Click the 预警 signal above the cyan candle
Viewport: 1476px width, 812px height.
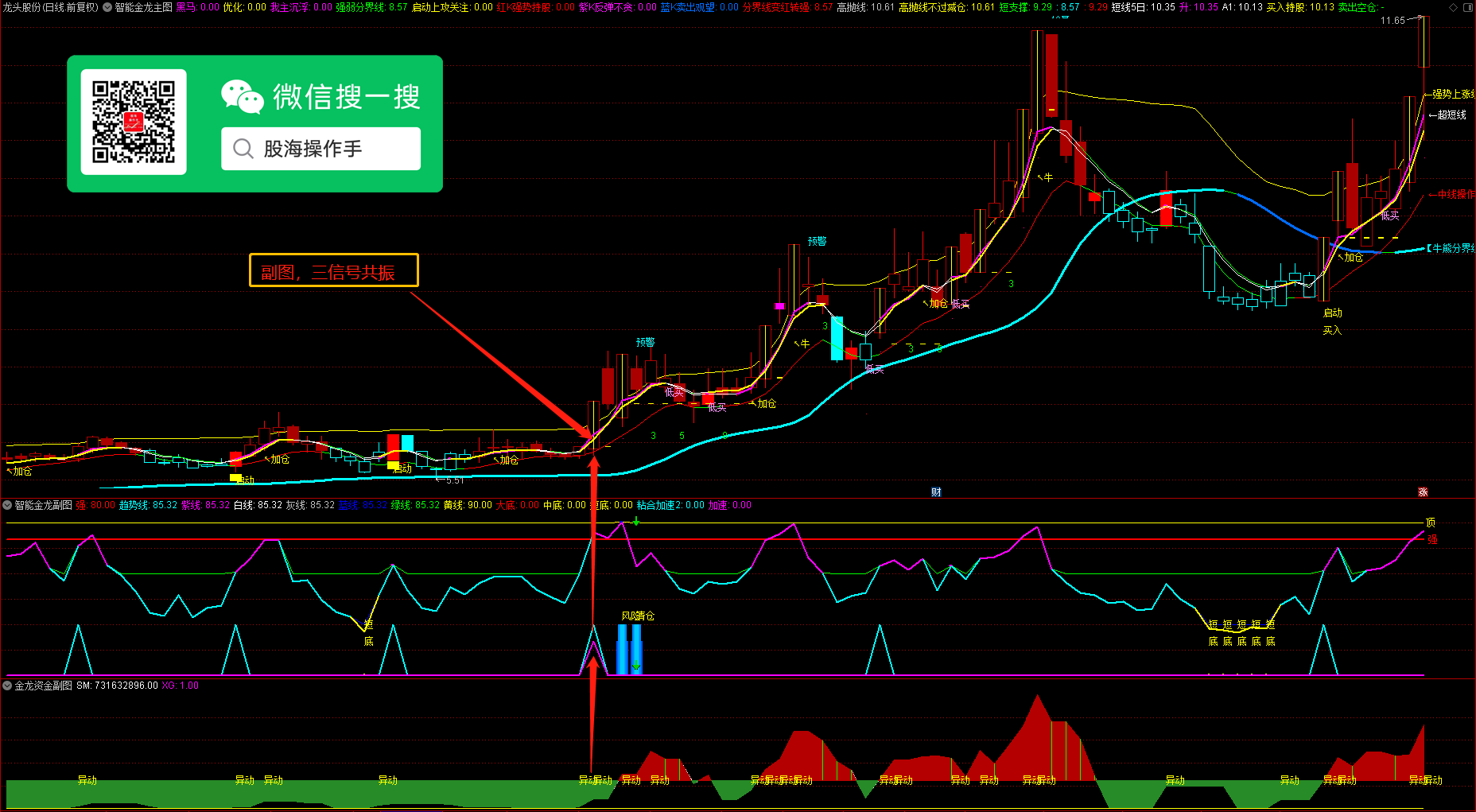pos(817,241)
